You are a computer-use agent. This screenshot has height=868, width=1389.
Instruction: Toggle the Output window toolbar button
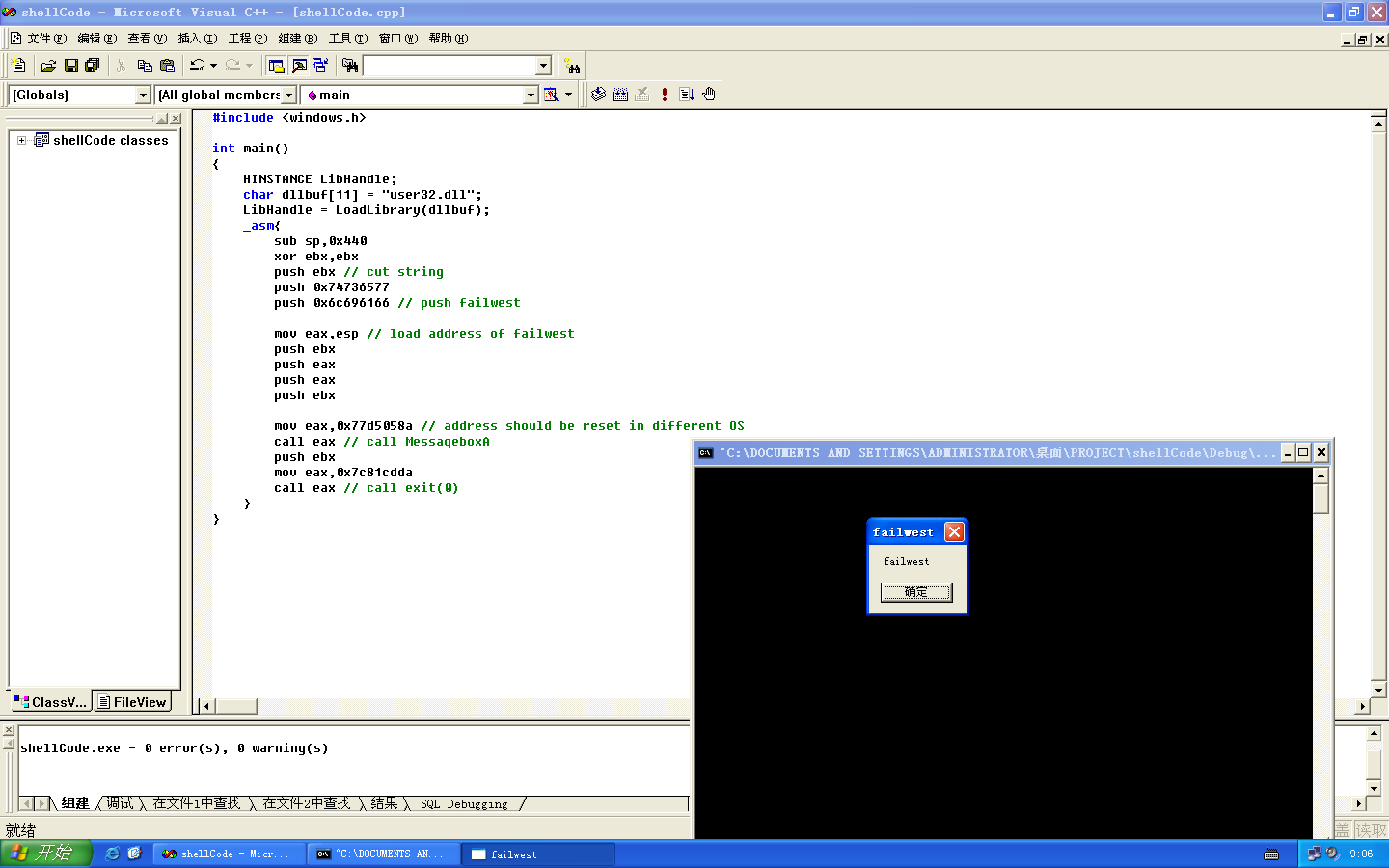pos(299,66)
